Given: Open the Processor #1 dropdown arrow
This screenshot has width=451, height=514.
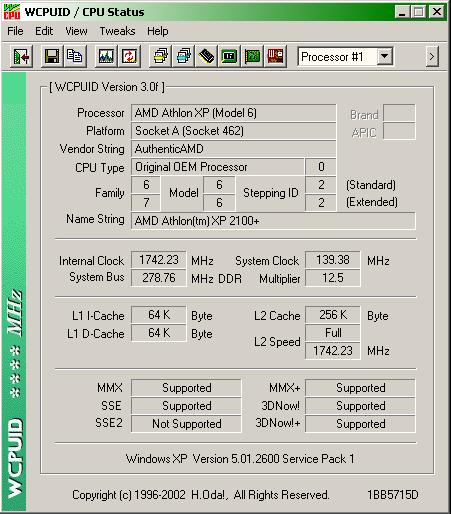Looking at the screenshot, I should 384,56.
